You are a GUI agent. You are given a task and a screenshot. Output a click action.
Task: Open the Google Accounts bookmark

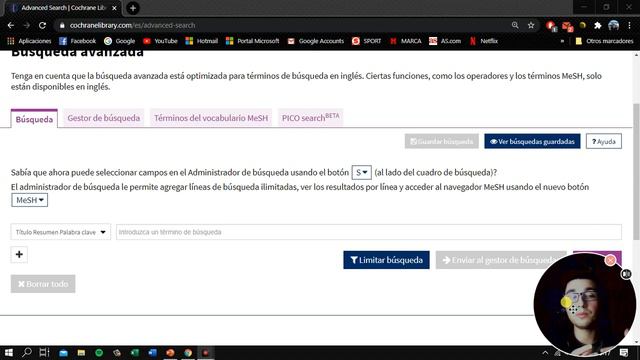point(316,41)
